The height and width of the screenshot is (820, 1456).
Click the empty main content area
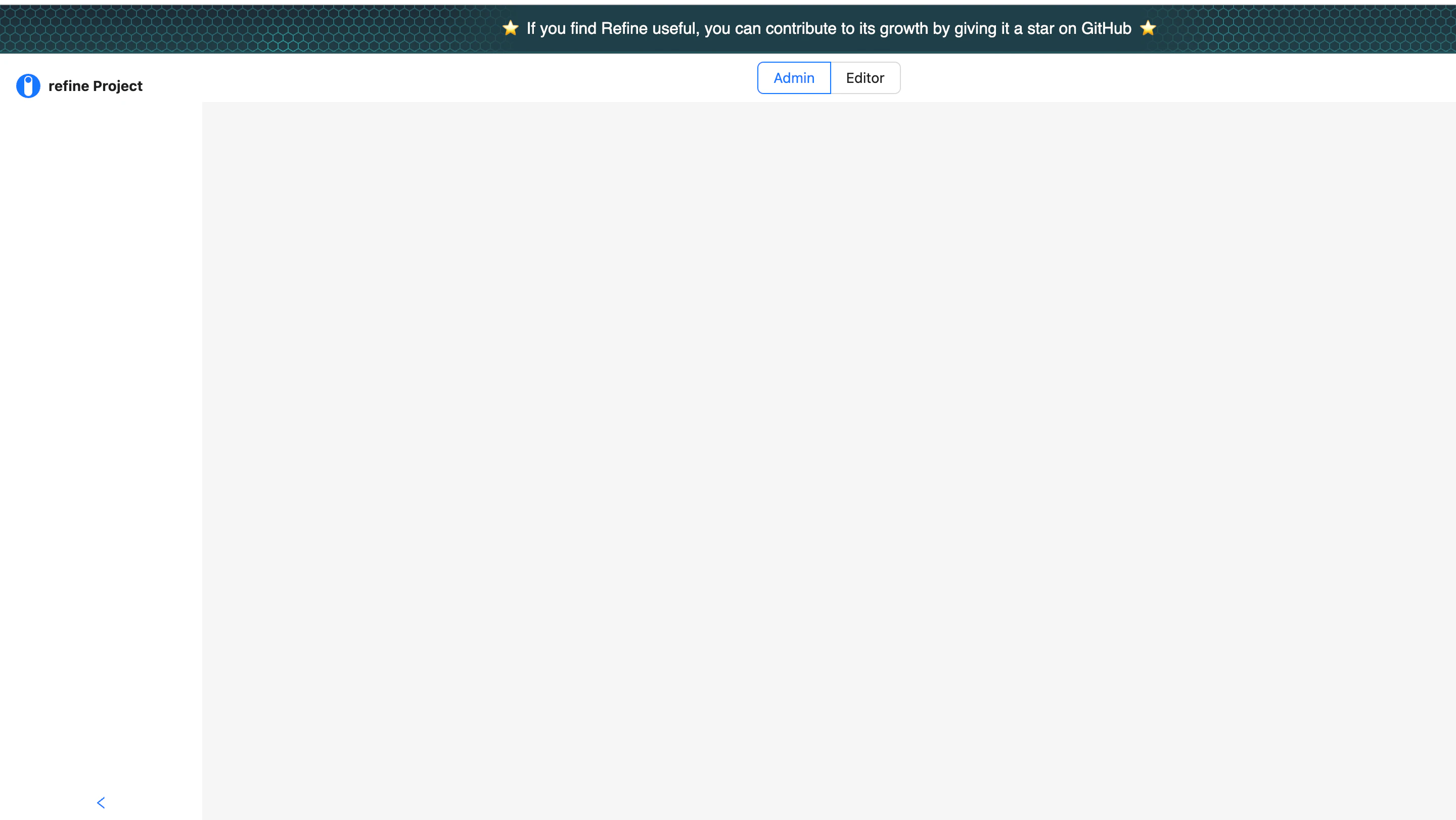pos(829,452)
